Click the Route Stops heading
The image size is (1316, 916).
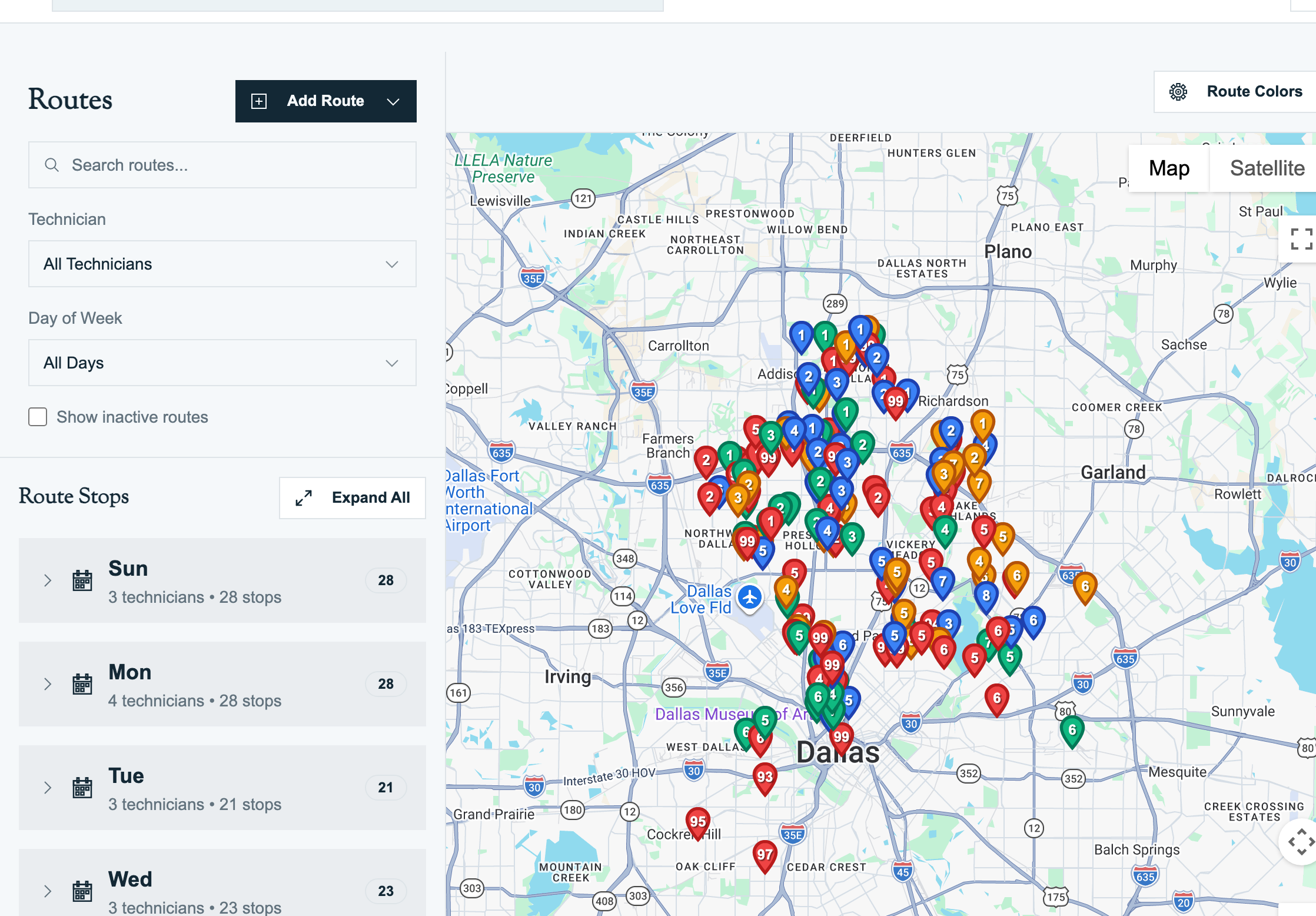(x=74, y=496)
